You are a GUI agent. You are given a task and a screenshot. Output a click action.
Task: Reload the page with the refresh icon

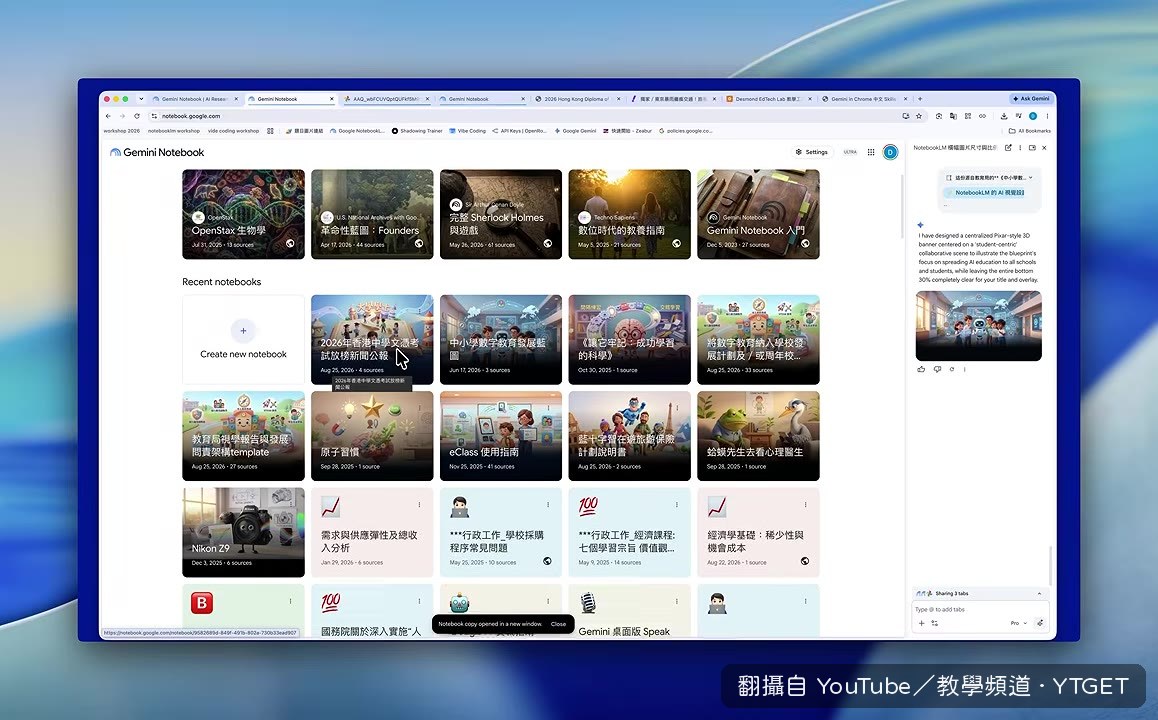137,116
